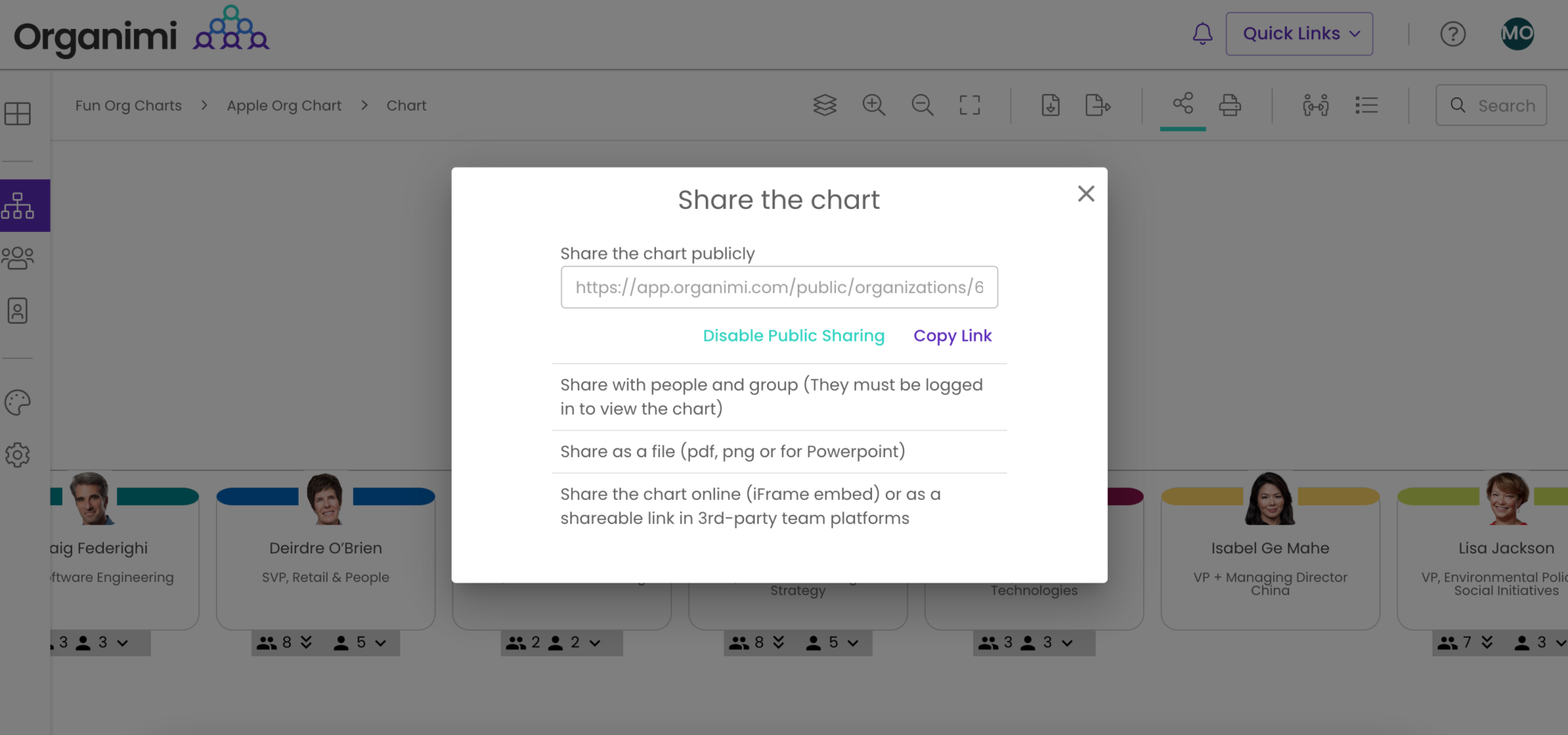
Task: Disable Public Sharing of the chart
Action: click(x=793, y=335)
